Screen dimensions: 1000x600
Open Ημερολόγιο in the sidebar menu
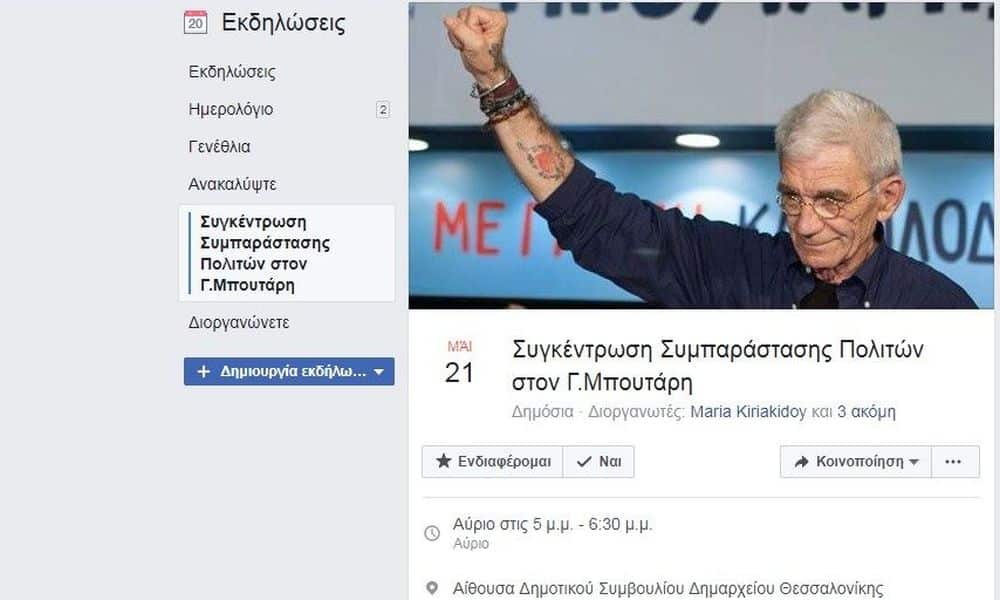[231, 109]
